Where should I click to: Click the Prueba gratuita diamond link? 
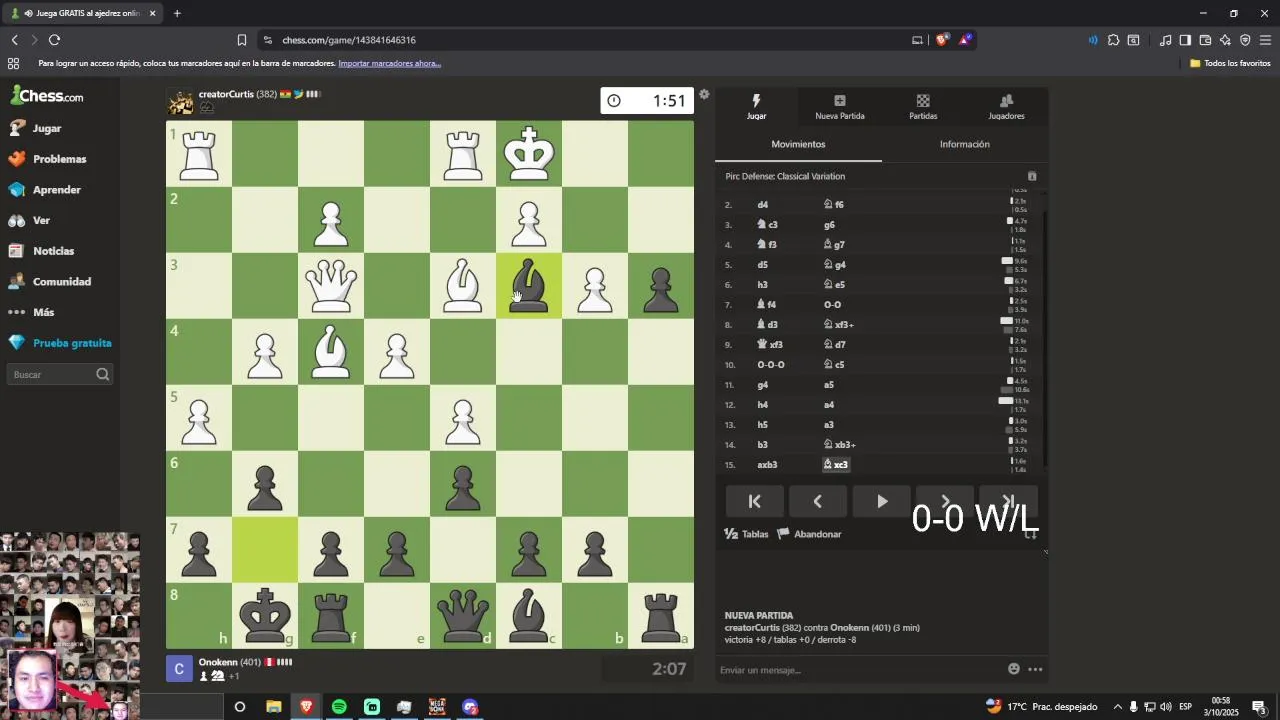(60, 343)
